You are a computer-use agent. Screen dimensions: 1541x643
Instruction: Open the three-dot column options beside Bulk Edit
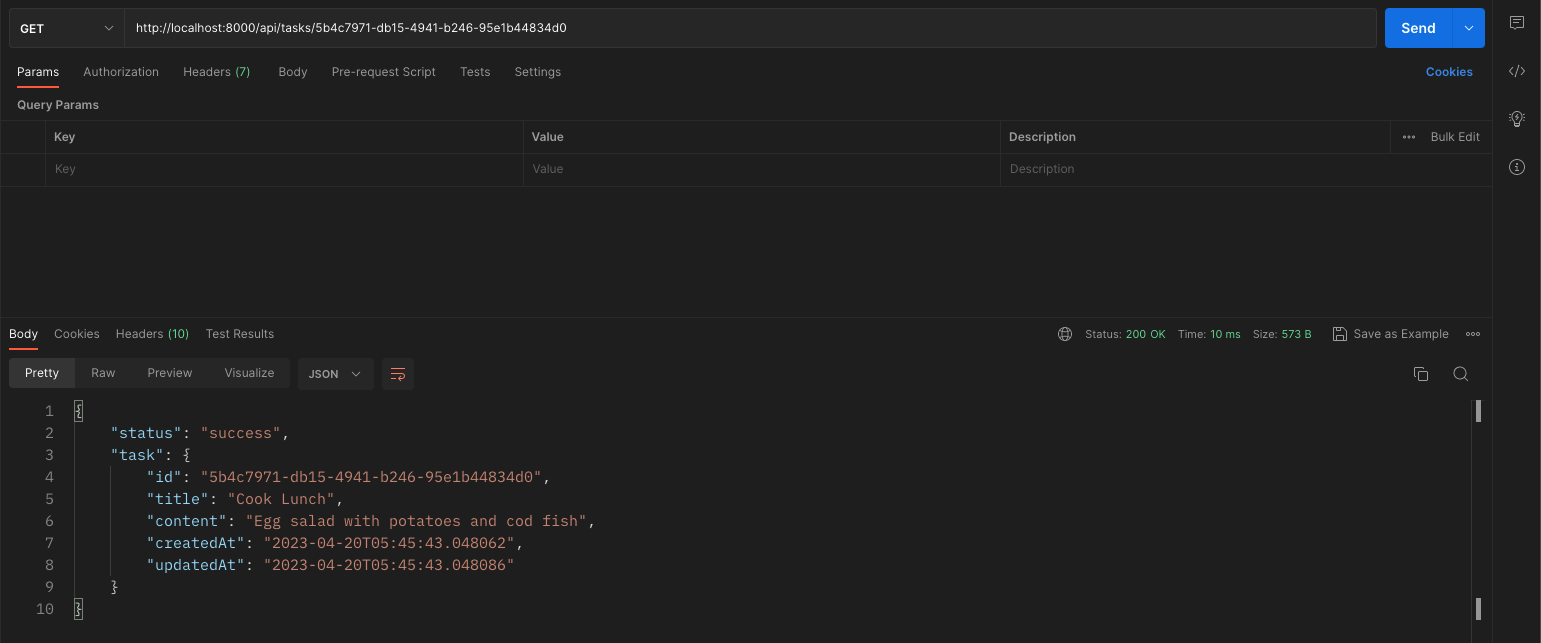(1409, 137)
